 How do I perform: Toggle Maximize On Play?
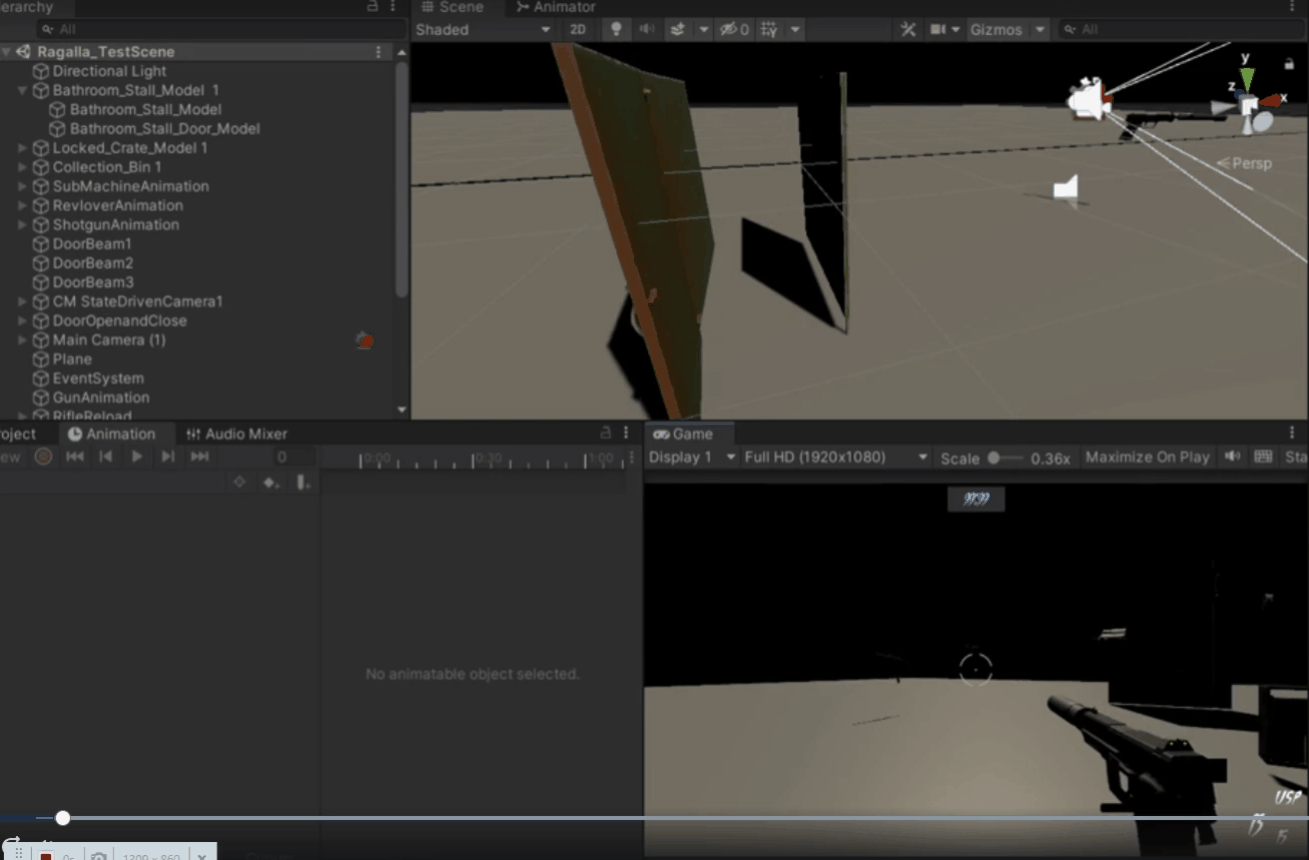(1147, 457)
